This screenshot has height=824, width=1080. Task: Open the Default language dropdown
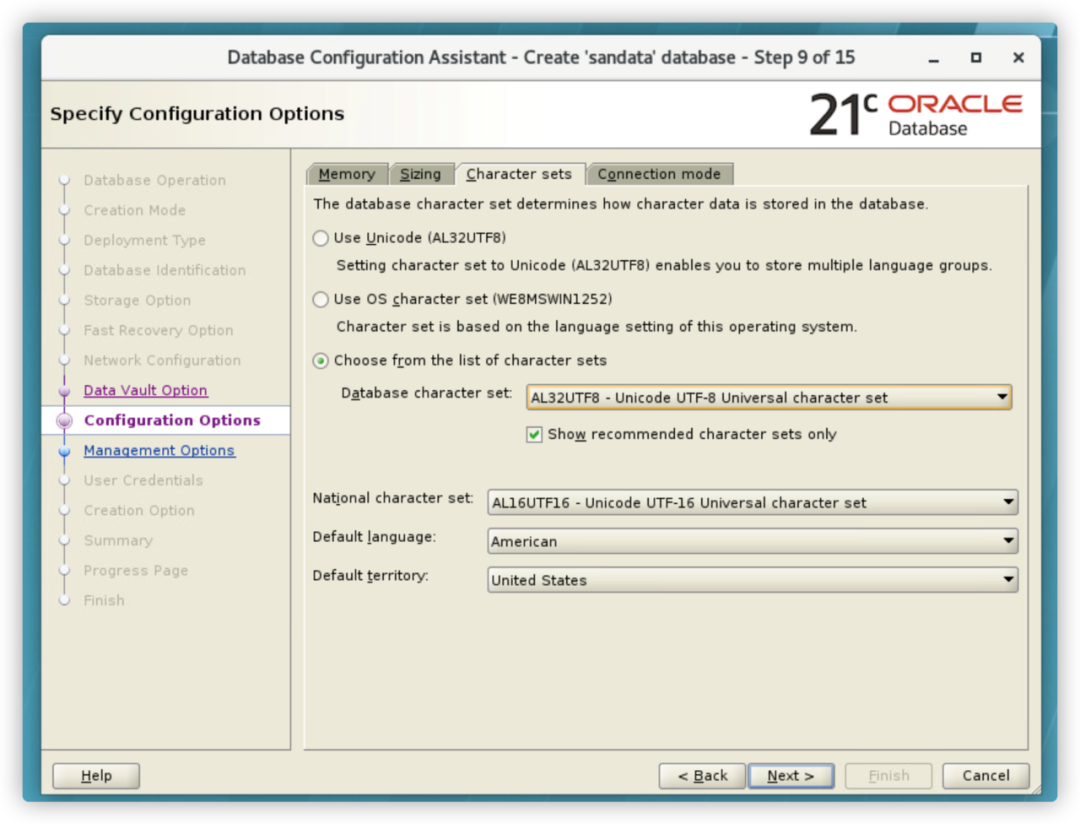pyautogui.click(x=752, y=542)
